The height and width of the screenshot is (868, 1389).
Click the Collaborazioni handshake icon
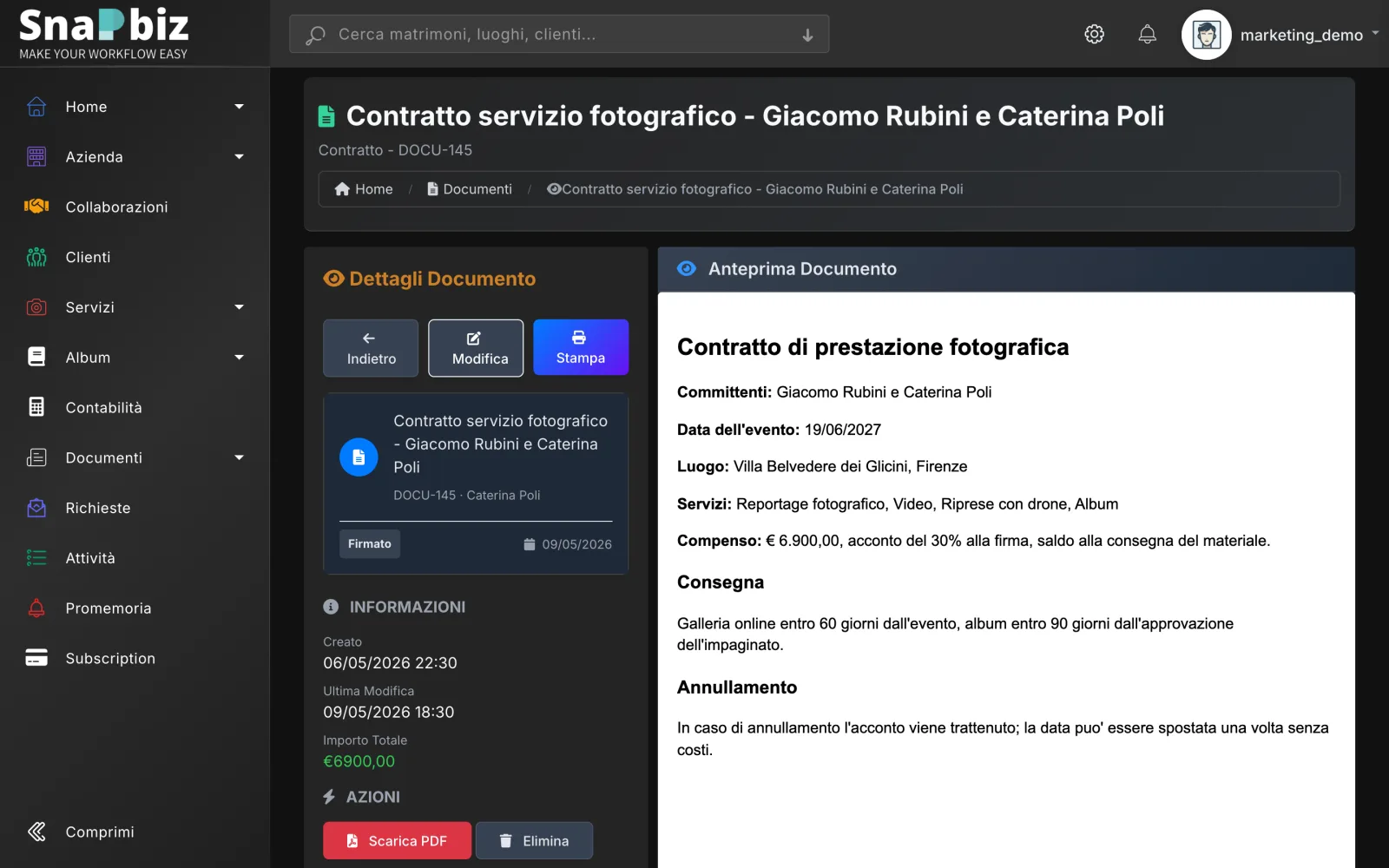(36, 207)
